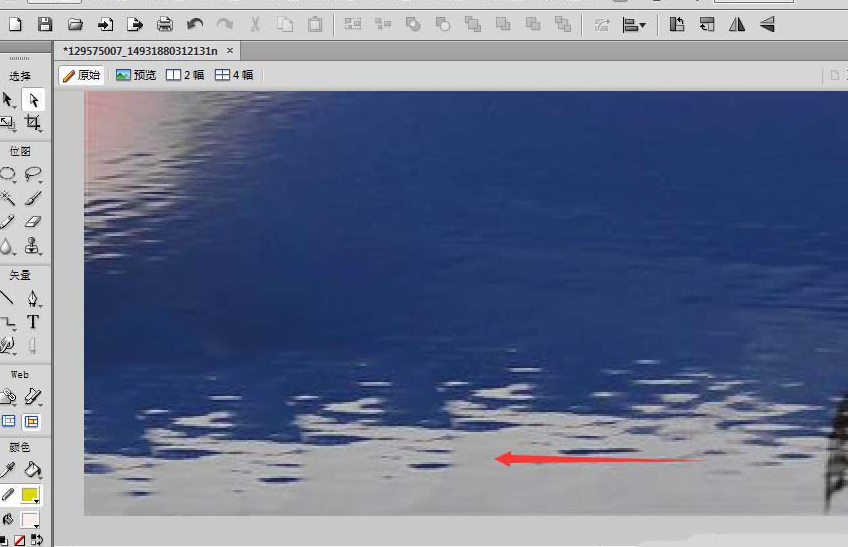Flip the object vertically
The width and height of the screenshot is (848, 547).
pyautogui.click(x=767, y=24)
